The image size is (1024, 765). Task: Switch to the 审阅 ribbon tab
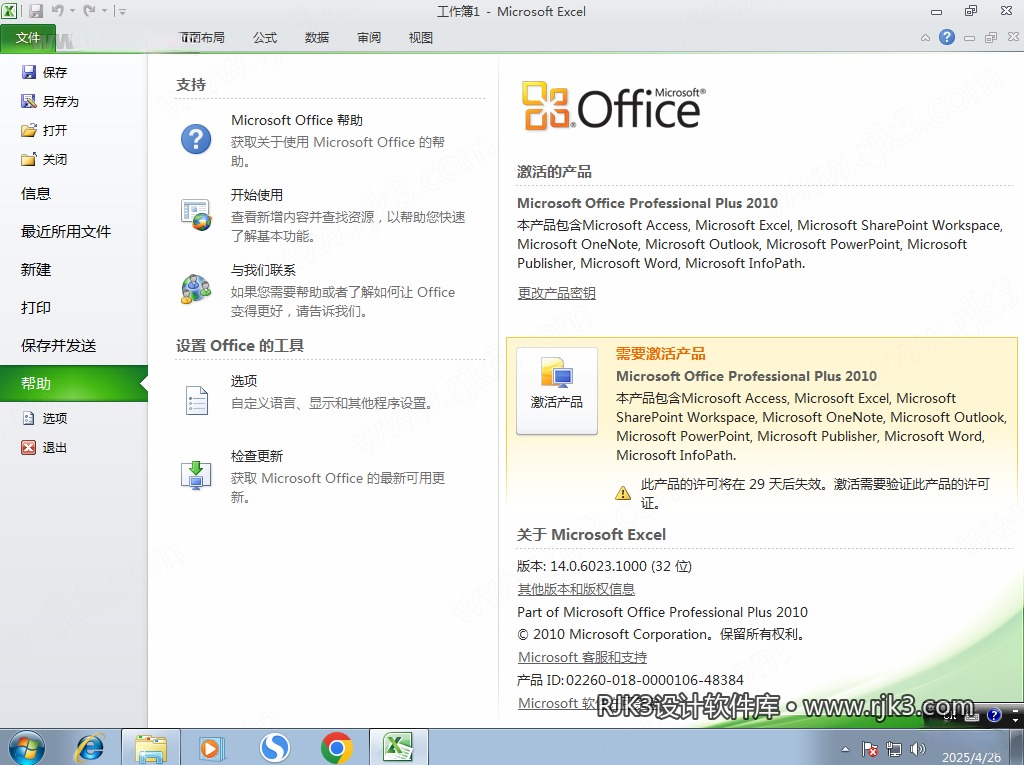click(x=369, y=38)
